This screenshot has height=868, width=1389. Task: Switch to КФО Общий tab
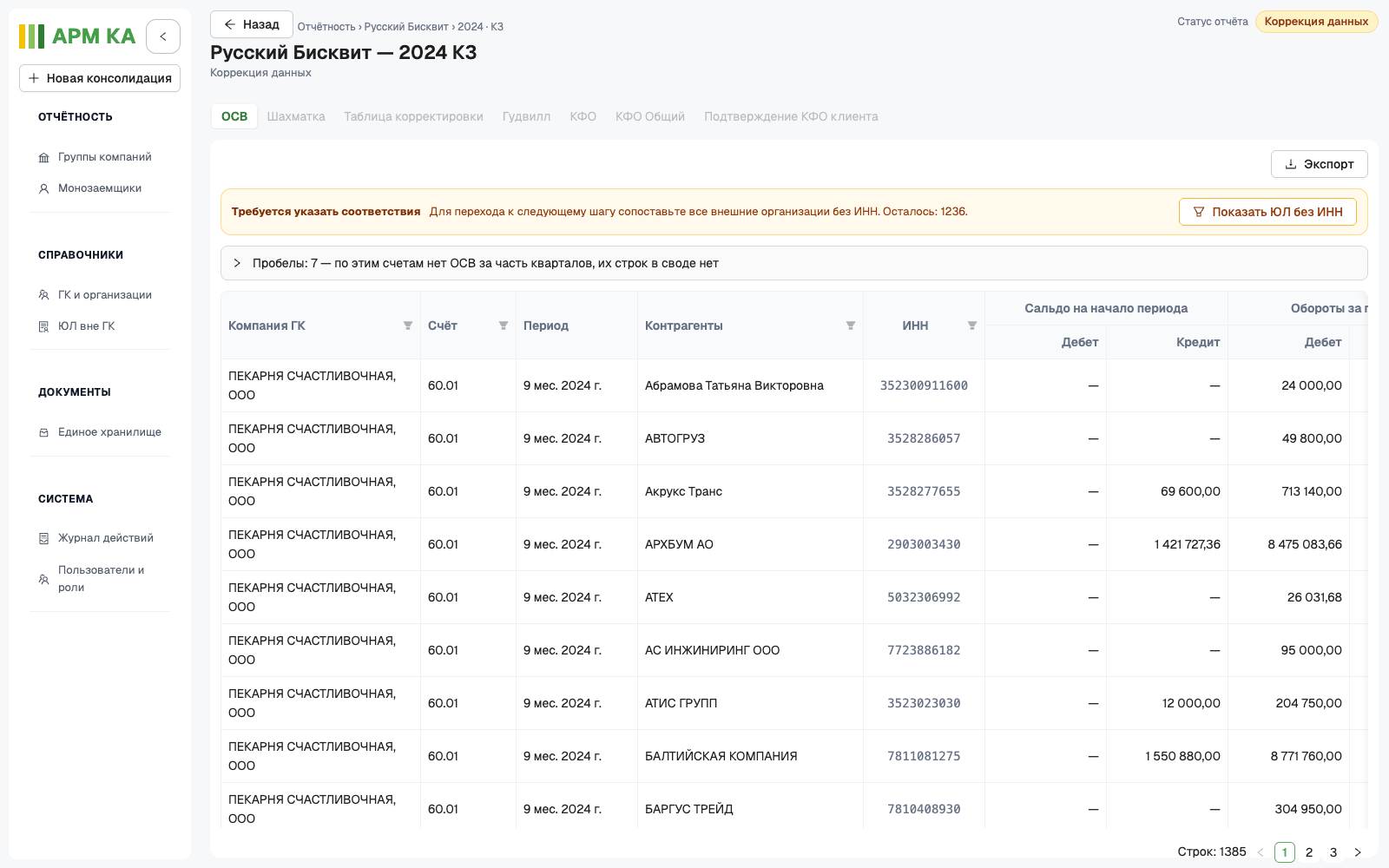tap(650, 116)
